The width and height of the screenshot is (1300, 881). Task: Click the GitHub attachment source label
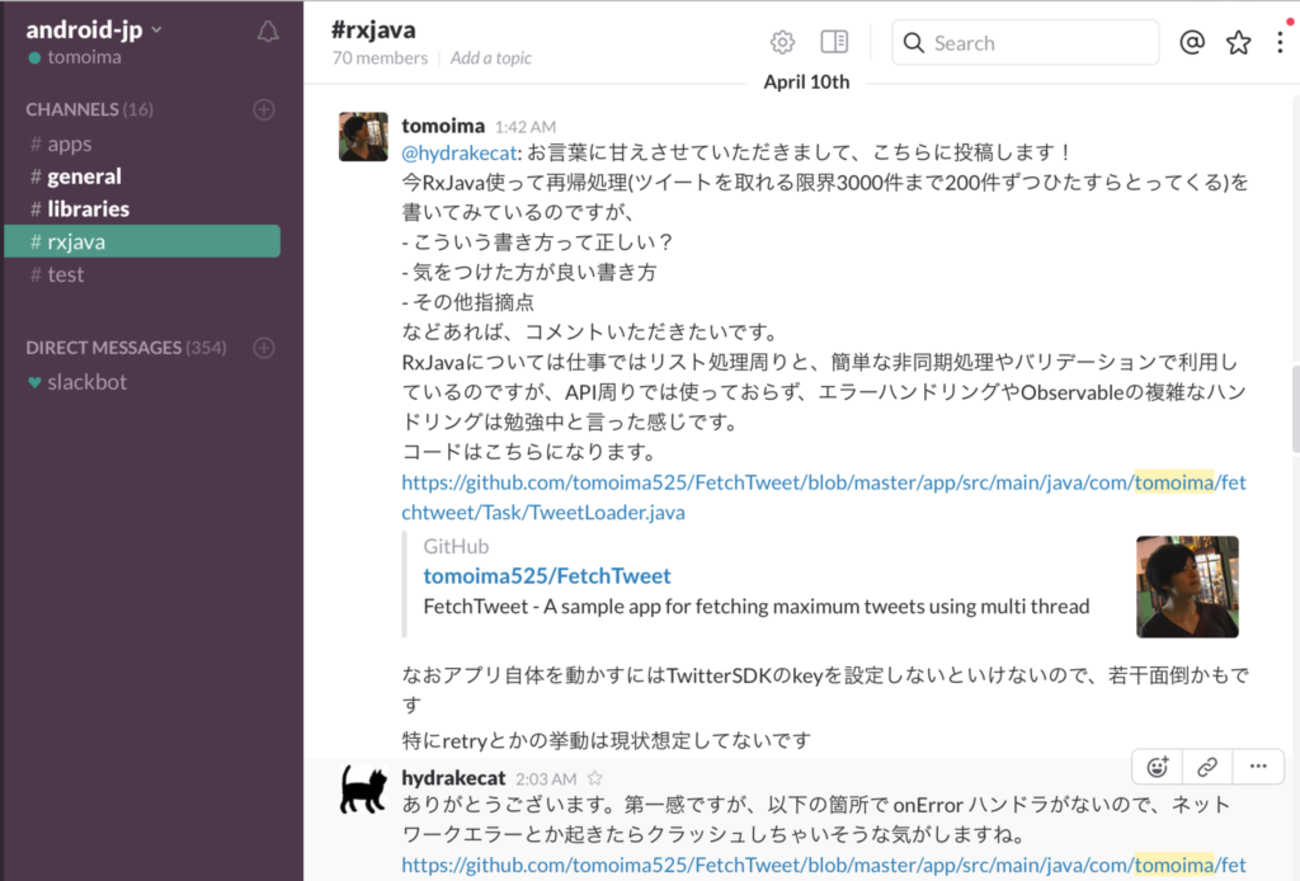pyautogui.click(x=456, y=547)
